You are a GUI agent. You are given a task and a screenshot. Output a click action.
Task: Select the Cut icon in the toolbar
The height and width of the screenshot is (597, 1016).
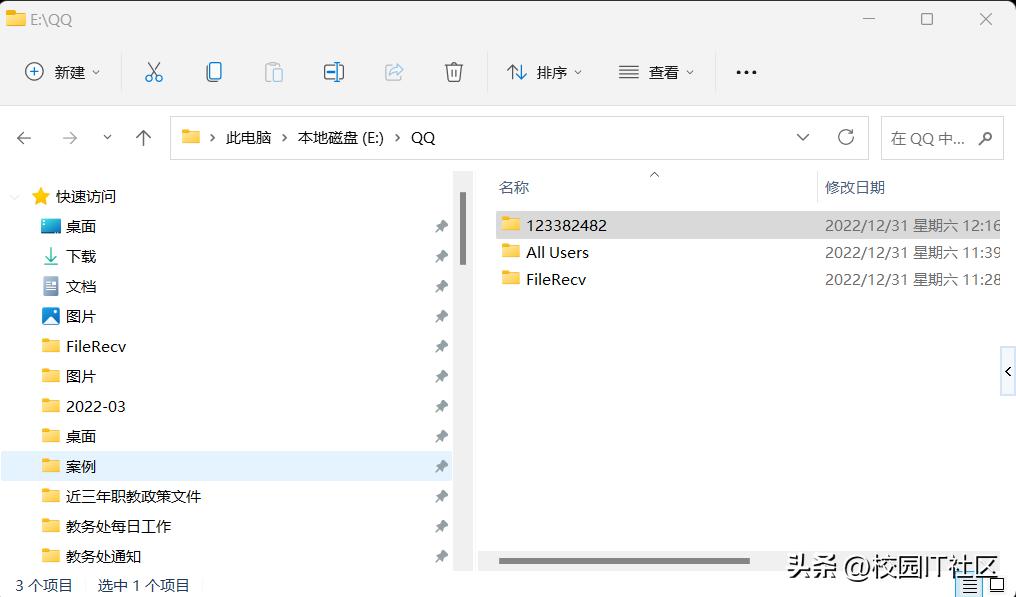153,71
